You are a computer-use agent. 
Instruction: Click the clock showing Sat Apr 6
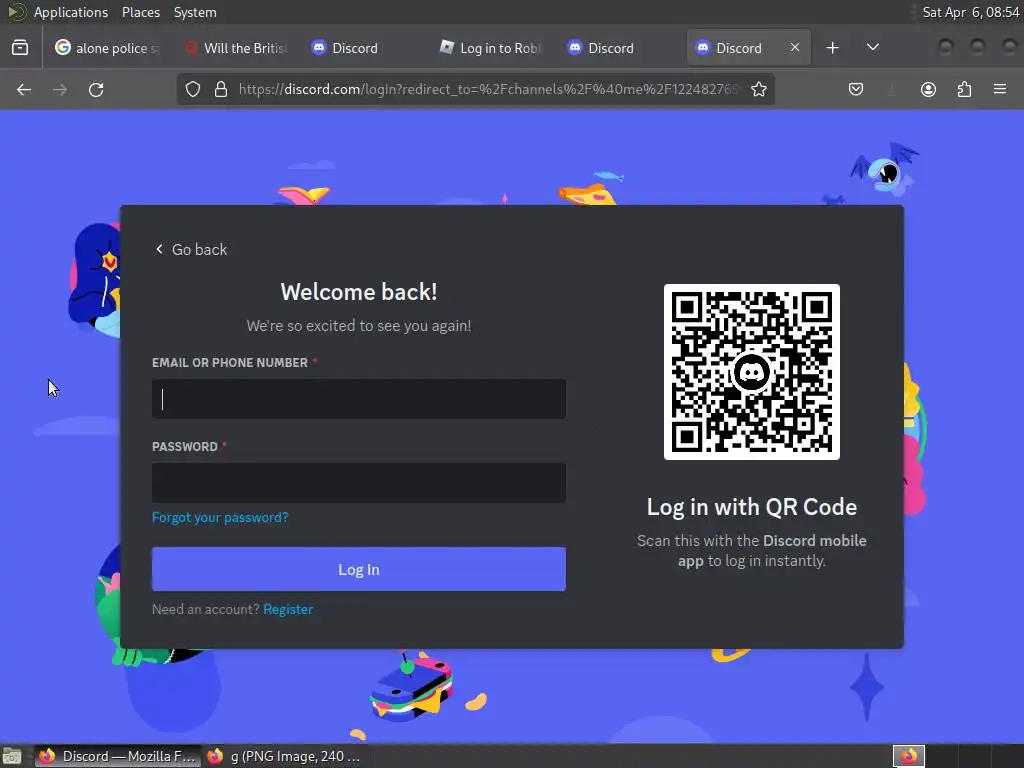[x=970, y=12]
